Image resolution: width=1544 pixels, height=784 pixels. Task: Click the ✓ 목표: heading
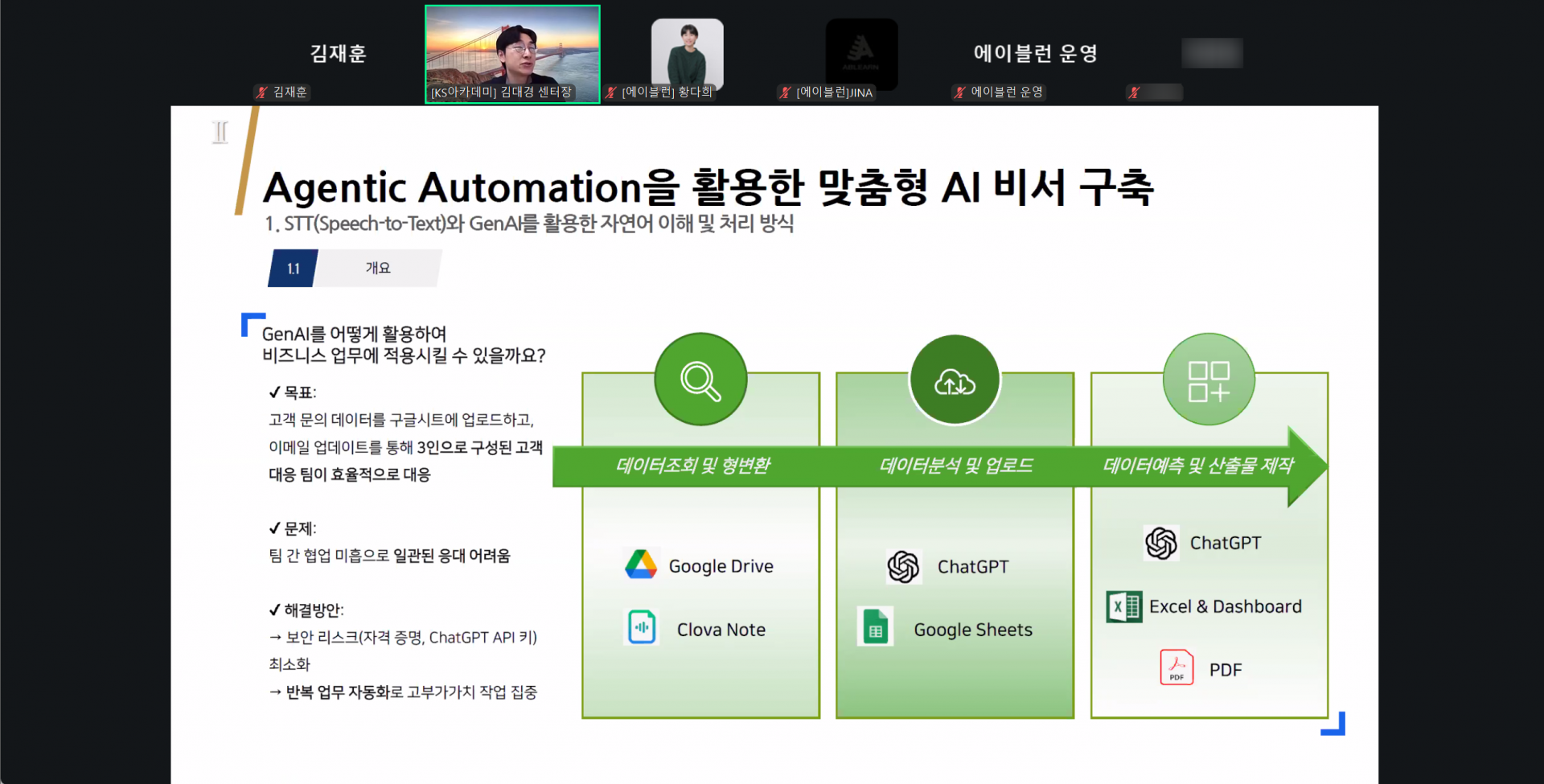293,392
